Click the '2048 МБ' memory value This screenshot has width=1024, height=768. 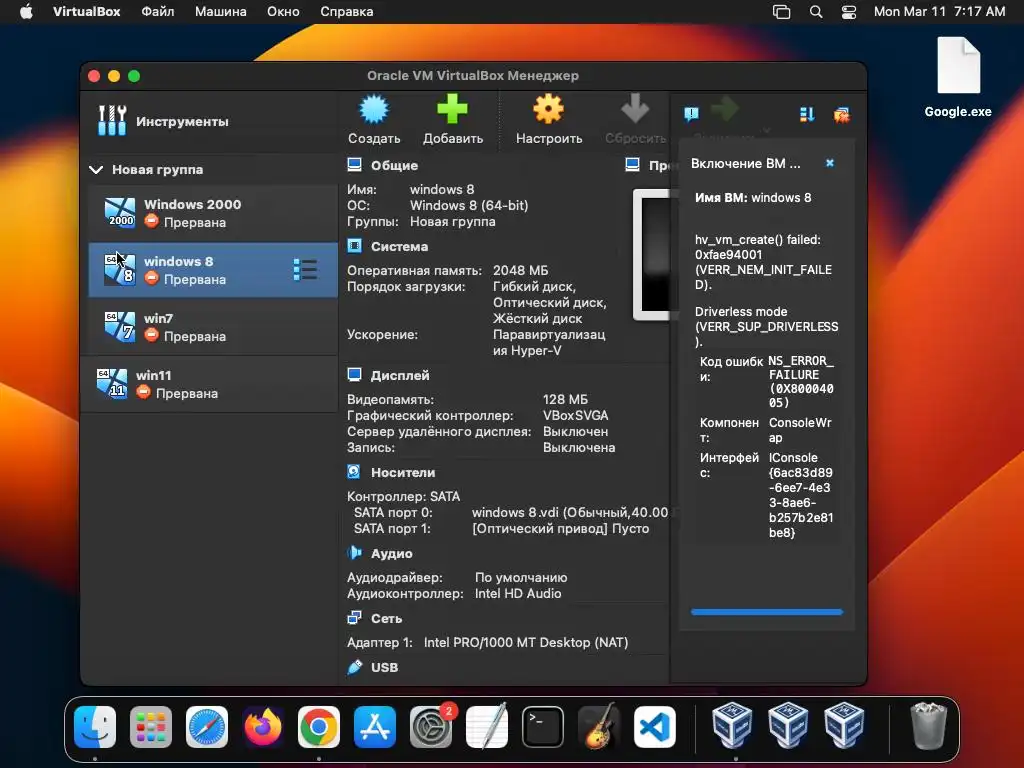click(x=520, y=270)
